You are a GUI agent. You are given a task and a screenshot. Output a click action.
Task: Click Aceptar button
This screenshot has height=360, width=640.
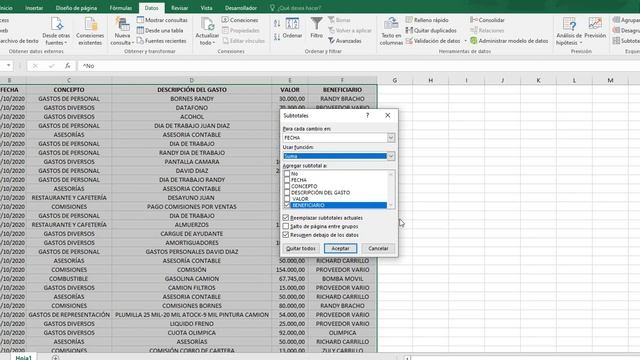[x=340, y=248]
